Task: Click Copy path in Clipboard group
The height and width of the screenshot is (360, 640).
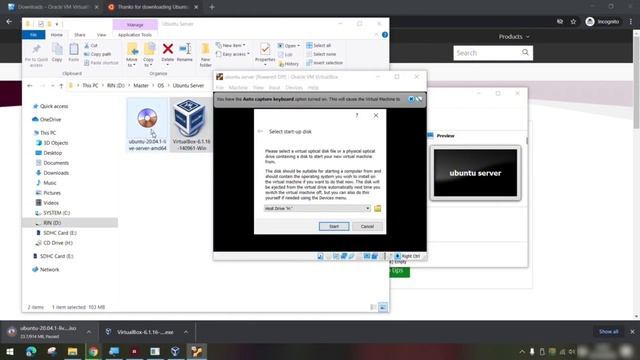Action: 98,54
